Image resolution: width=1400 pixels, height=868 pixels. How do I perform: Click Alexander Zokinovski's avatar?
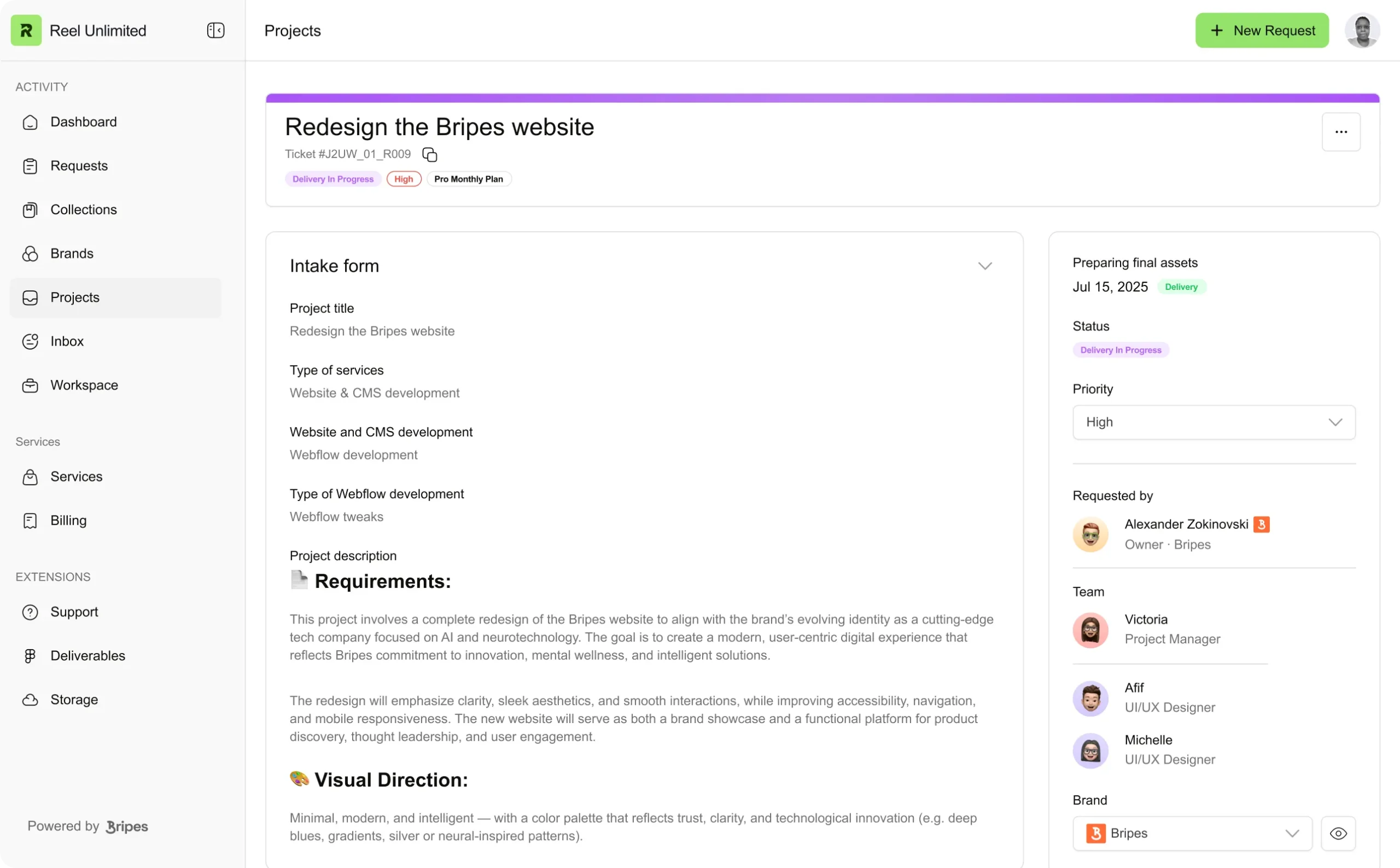[1090, 534]
